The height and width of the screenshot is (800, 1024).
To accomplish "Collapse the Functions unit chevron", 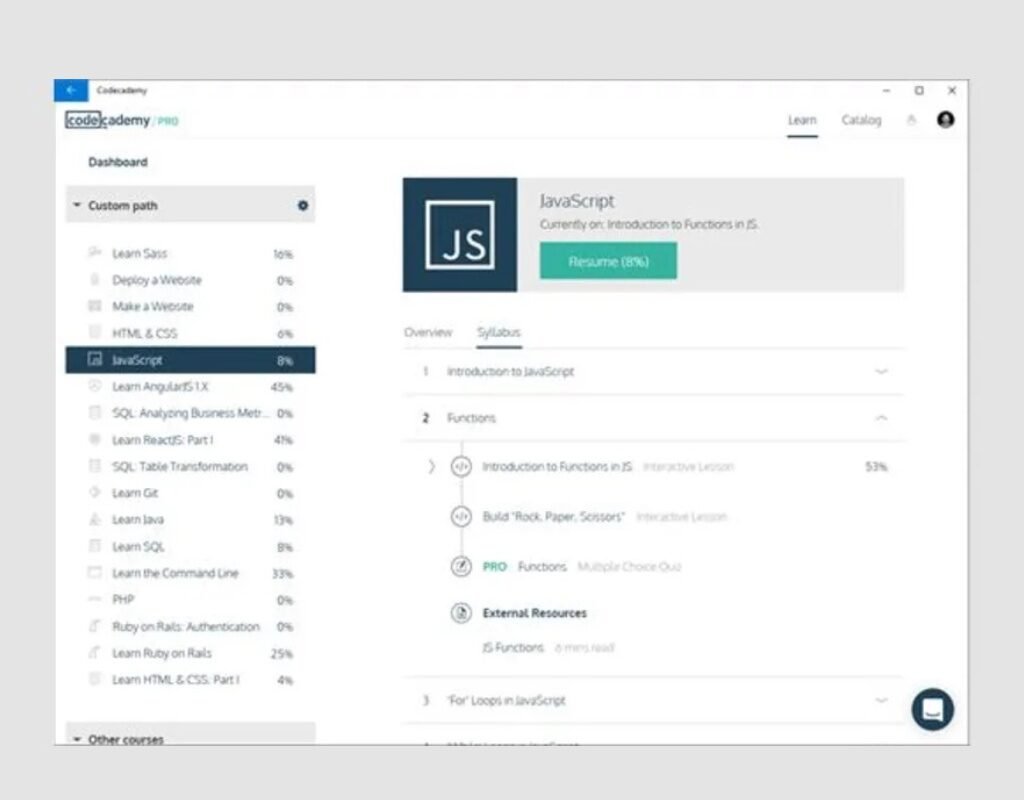I will tap(881, 418).
